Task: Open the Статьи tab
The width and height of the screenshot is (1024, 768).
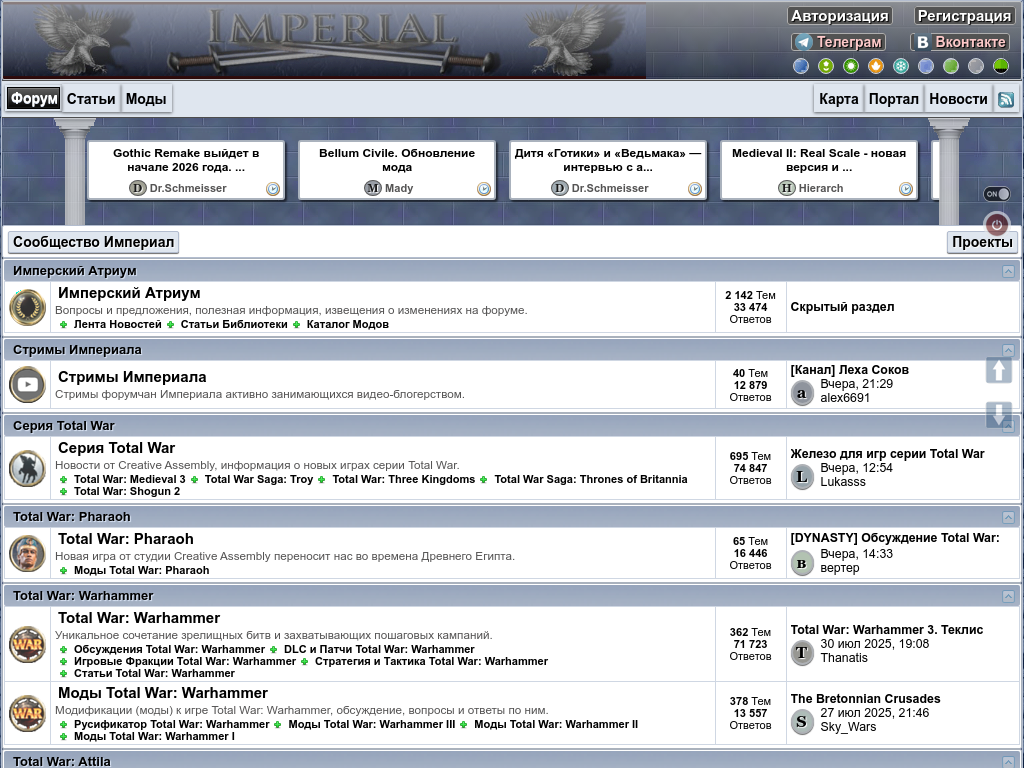Action: pyautogui.click(x=91, y=99)
